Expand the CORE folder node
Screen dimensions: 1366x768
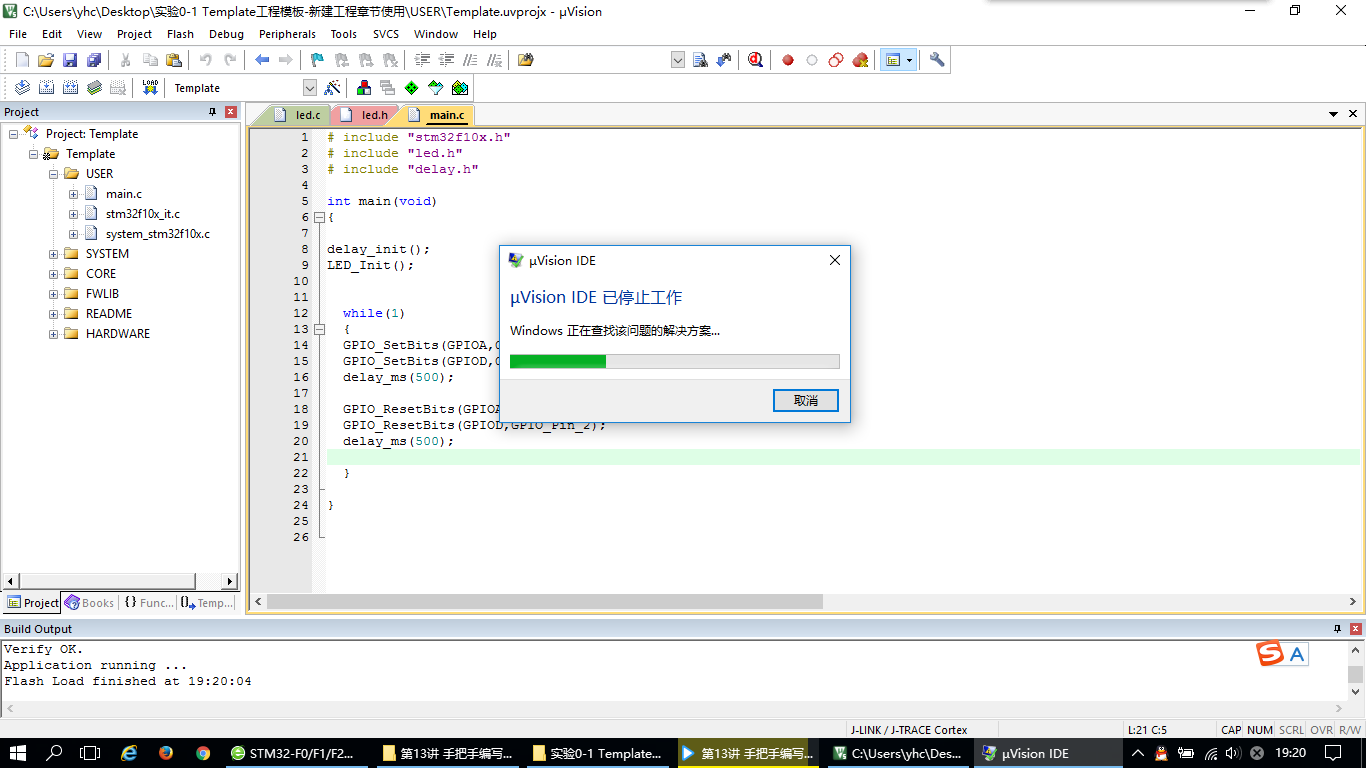(53, 274)
